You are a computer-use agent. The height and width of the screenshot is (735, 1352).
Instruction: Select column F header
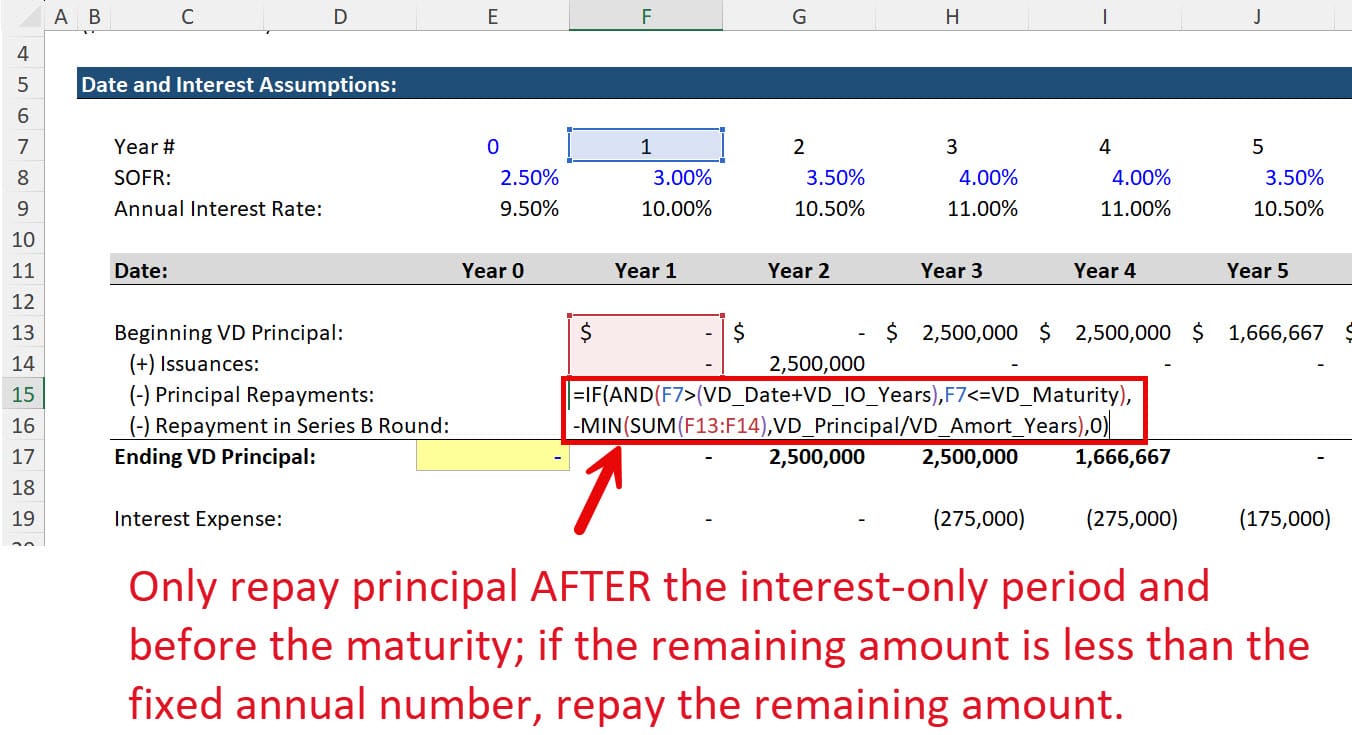click(645, 16)
